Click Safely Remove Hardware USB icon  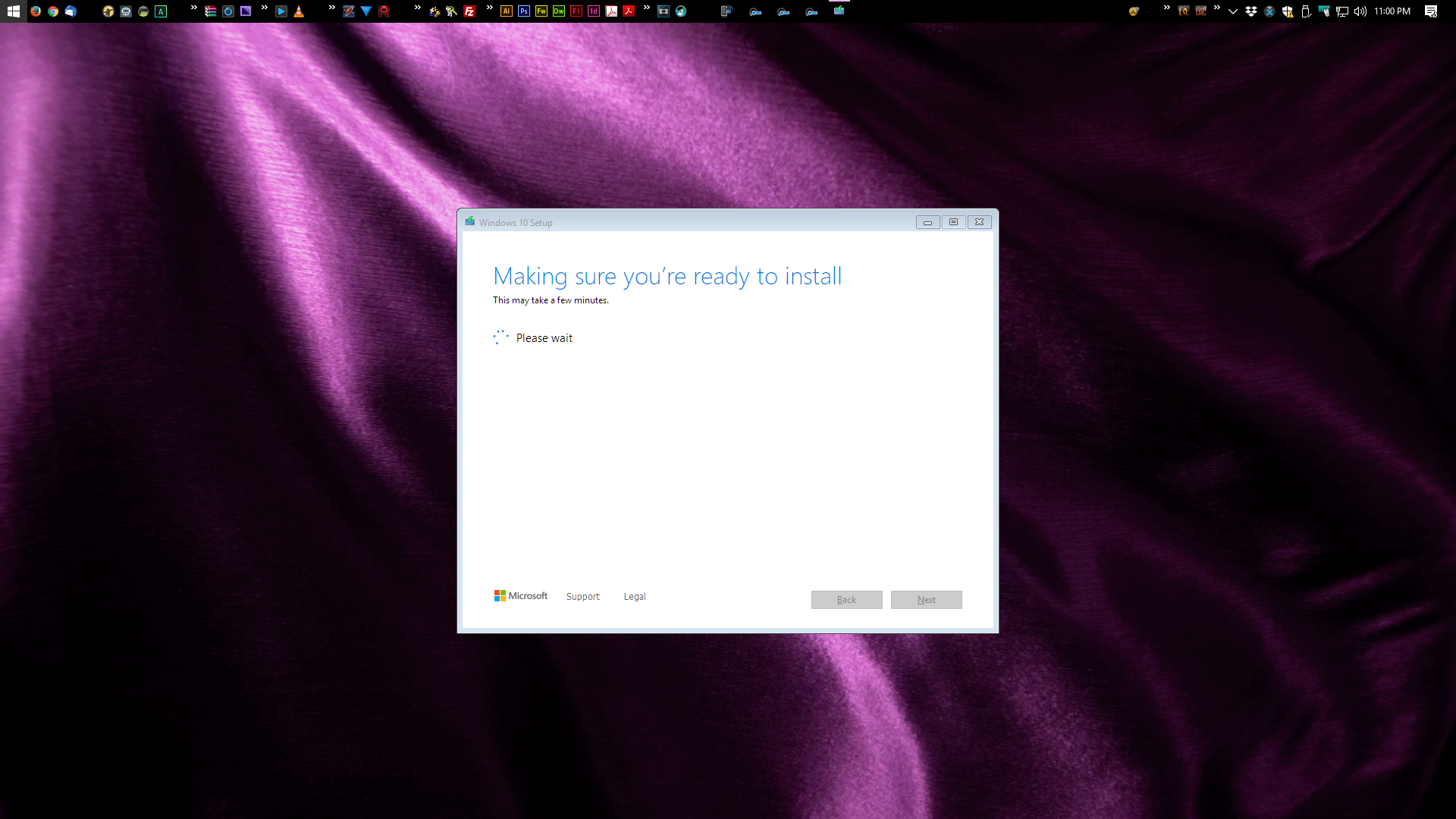(1306, 11)
